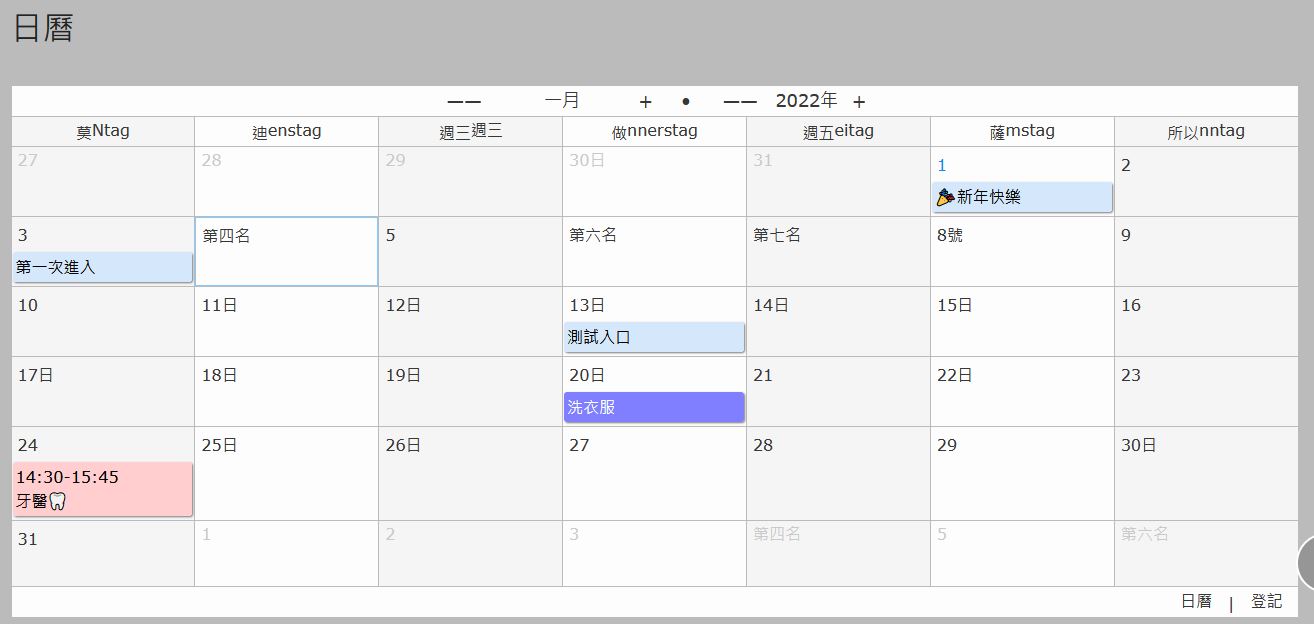
Task: Click the round button at right edge
Action: (x=1306, y=562)
